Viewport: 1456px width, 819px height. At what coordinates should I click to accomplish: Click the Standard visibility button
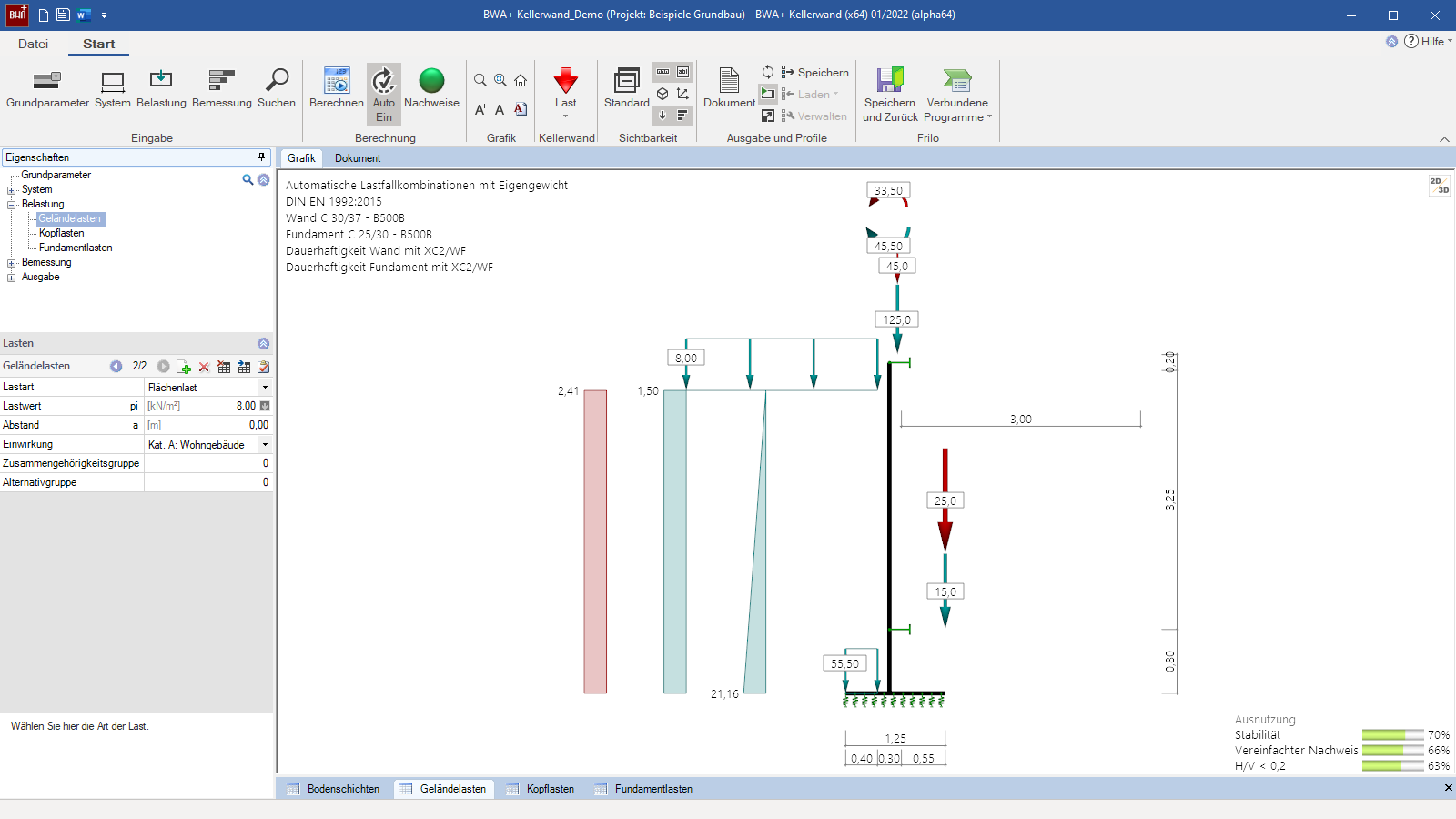point(627,88)
